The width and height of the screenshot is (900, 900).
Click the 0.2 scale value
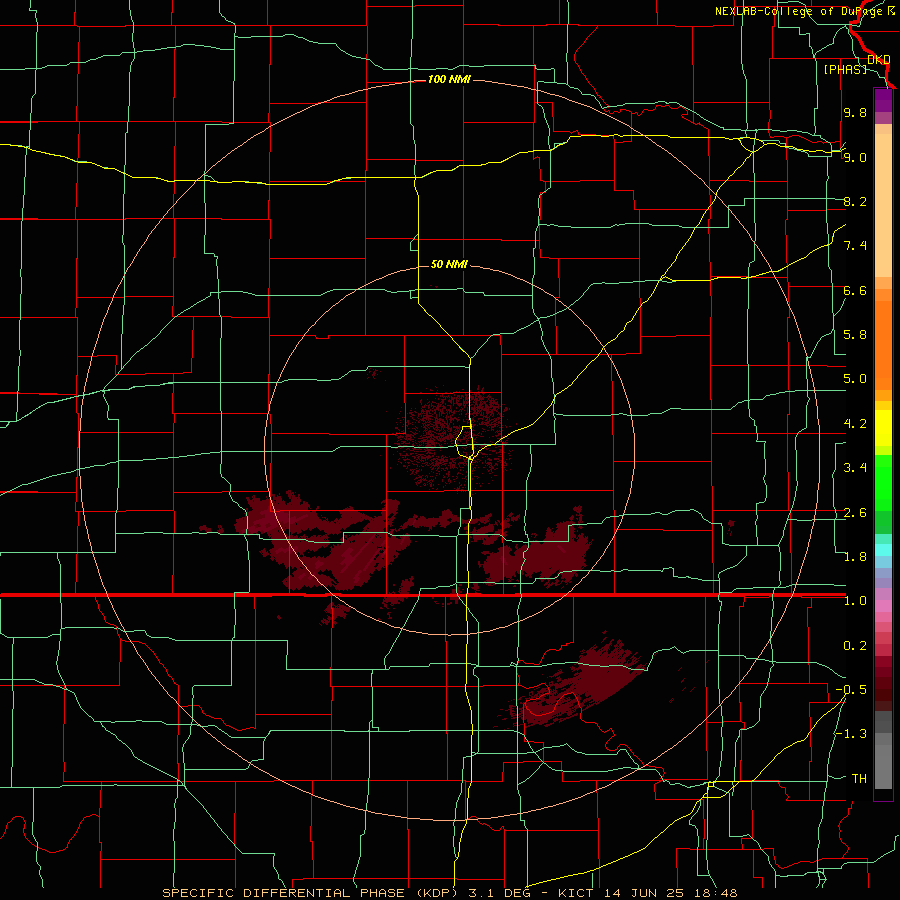tap(855, 646)
